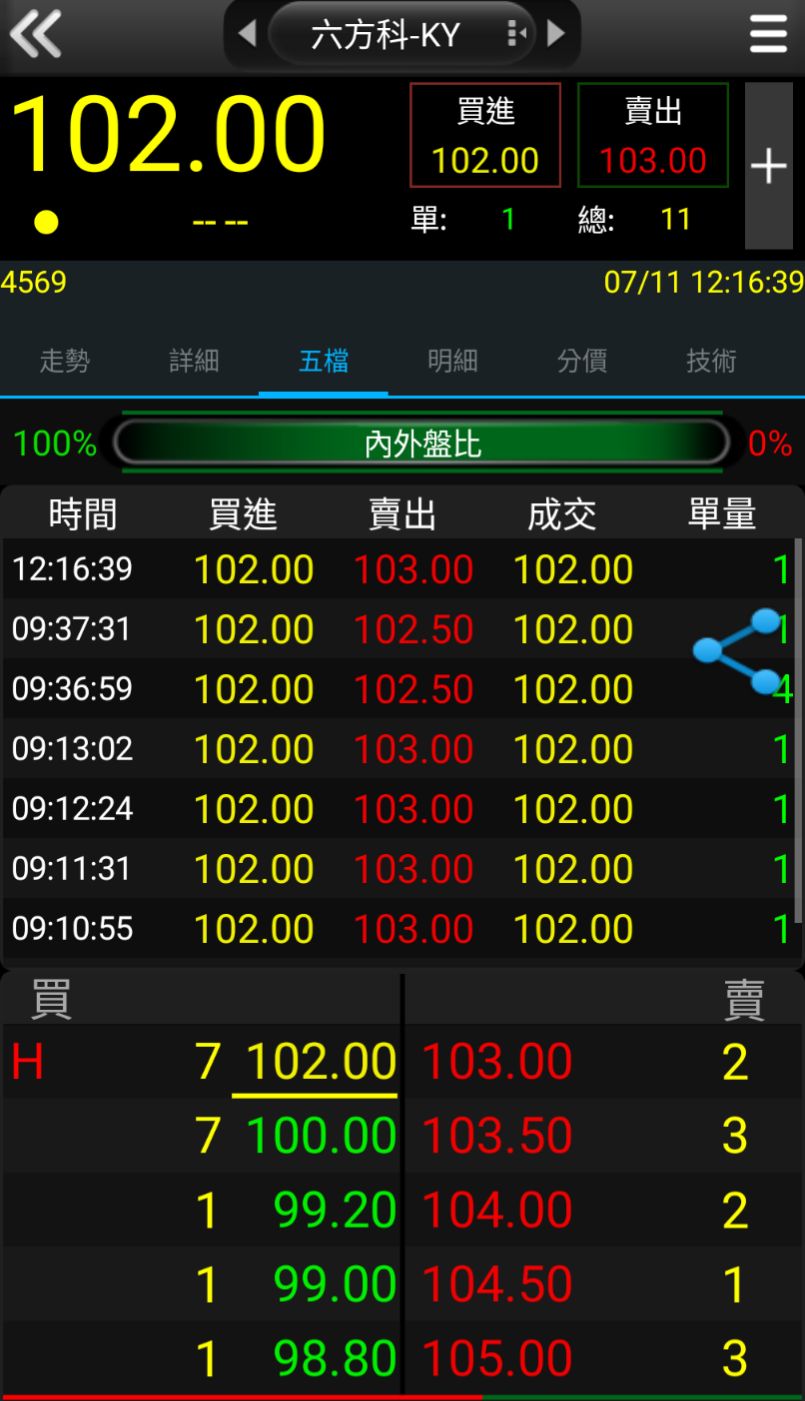
Task: Select the 買進 102.00 quote box
Action: (x=485, y=135)
